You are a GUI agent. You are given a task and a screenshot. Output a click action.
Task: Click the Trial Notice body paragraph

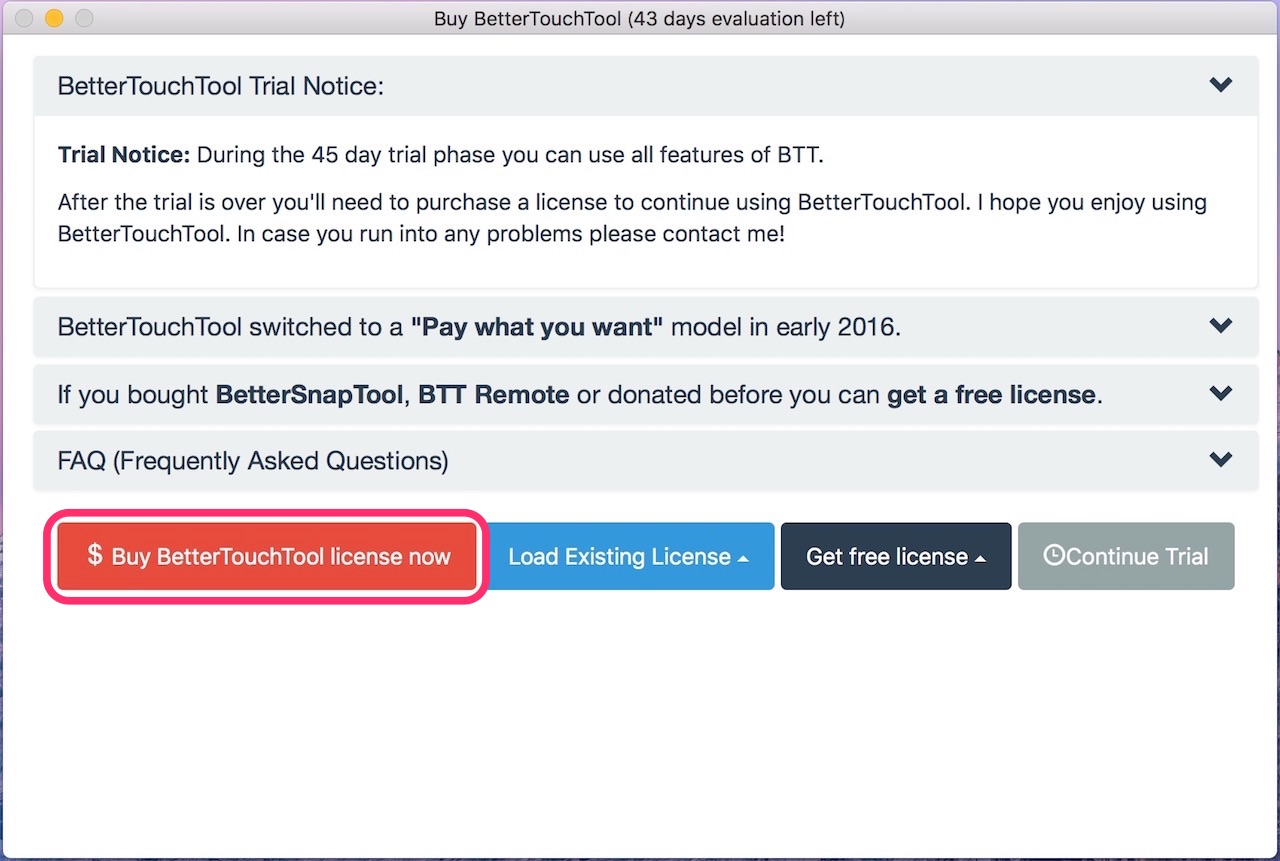click(632, 220)
